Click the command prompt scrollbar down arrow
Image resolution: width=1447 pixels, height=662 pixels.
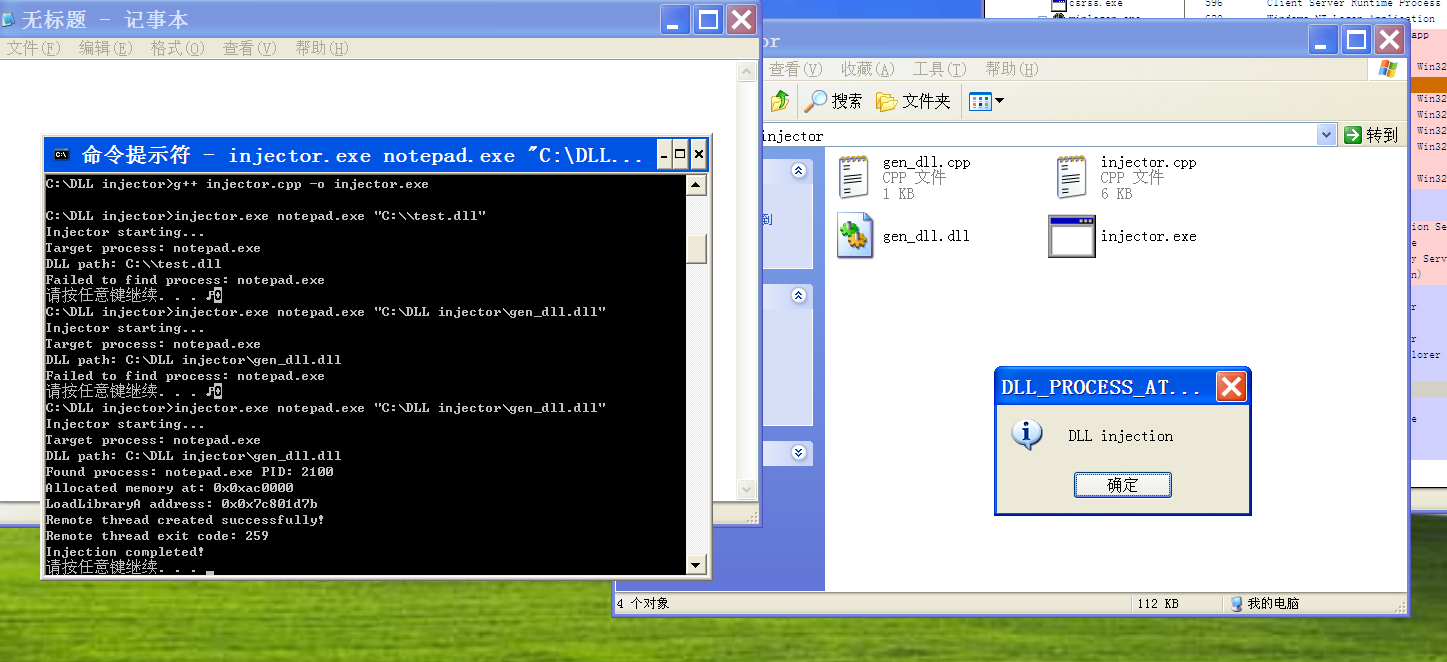pyautogui.click(x=697, y=566)
